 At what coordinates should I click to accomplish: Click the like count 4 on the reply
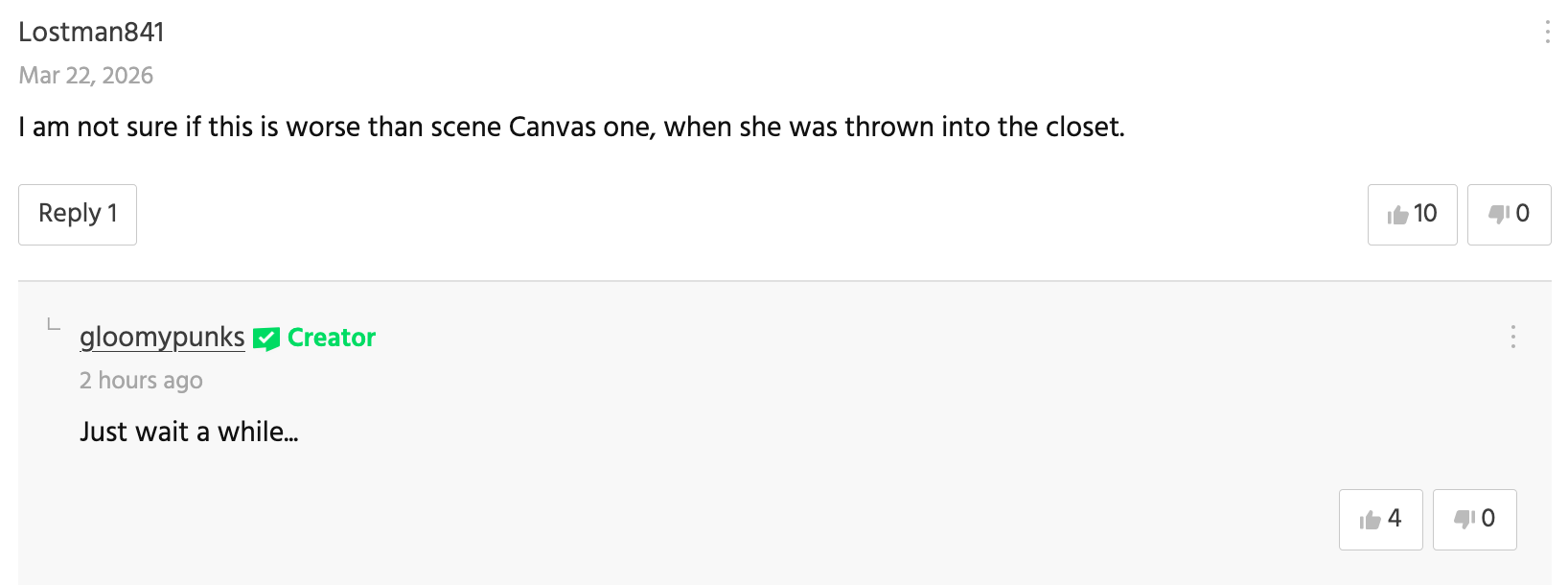tap(1395, 519)
